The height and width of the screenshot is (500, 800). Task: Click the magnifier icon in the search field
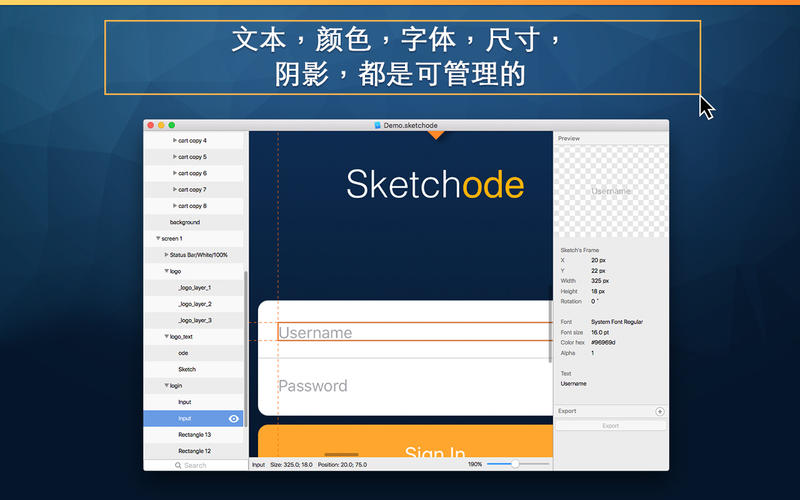178,465
